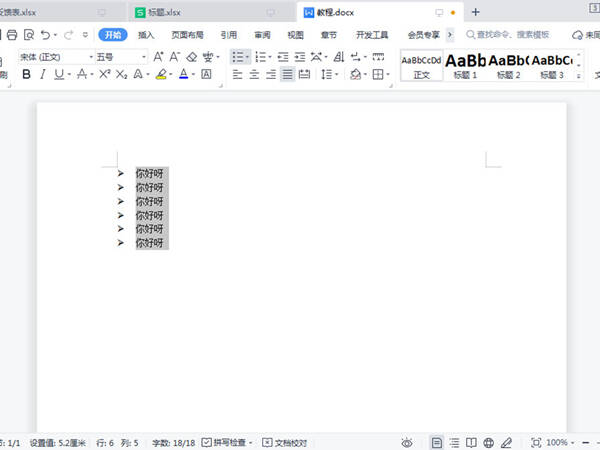Viewport: 600px width, 450px height.
Task: Click the fit page zoom icon
Action: (536, 443)
